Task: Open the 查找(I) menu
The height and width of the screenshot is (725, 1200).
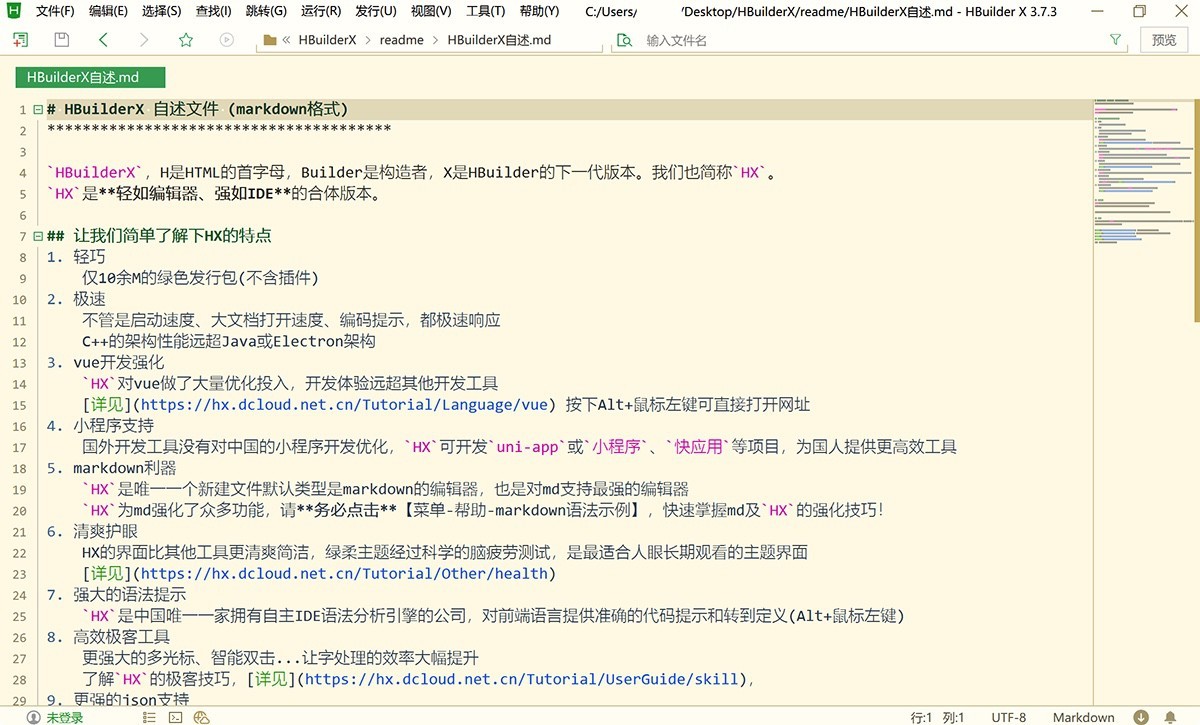Action: click(213, 12)
